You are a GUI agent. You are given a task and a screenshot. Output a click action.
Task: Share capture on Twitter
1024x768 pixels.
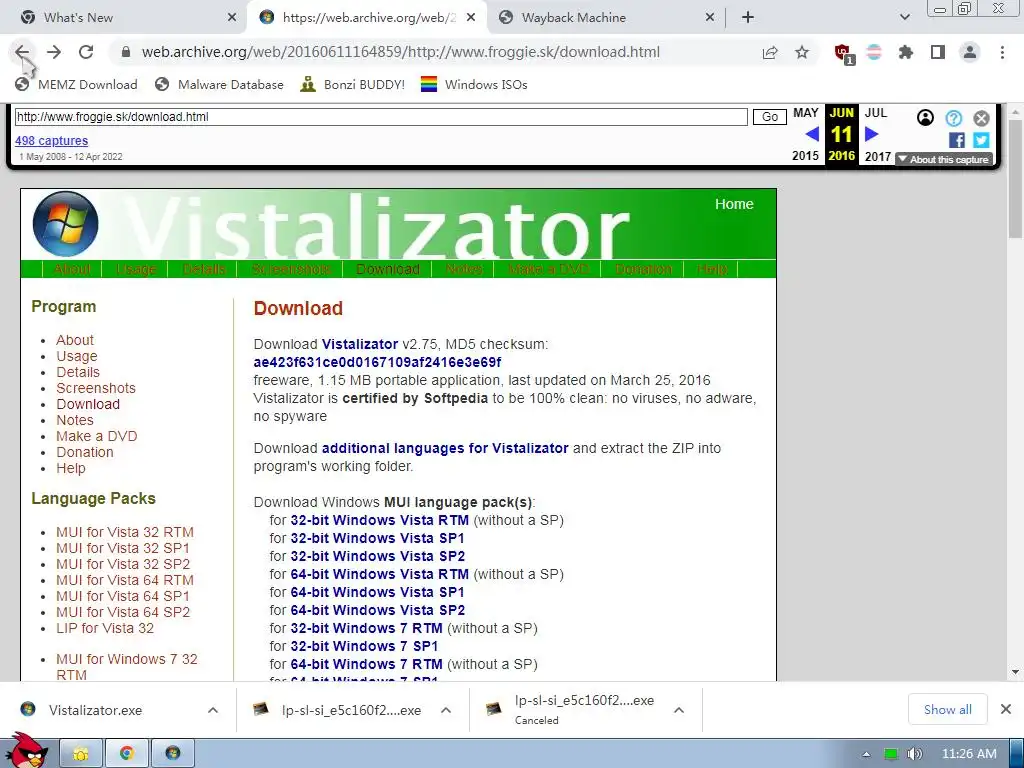pyautogui.click(x=981, y=140)
